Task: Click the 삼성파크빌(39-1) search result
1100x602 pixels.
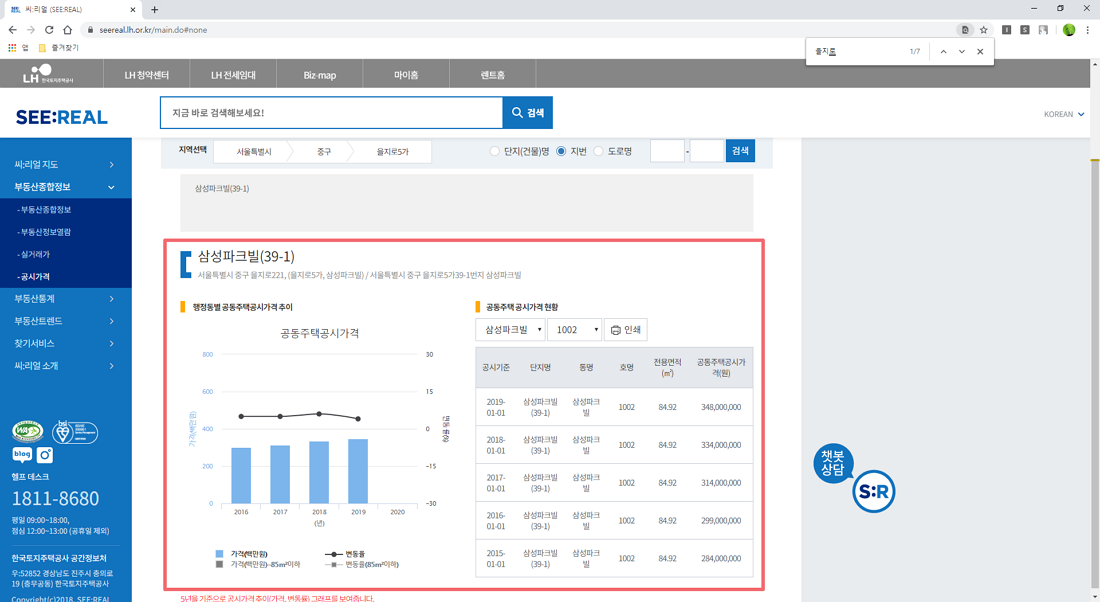Action: (x=222, y=189)
